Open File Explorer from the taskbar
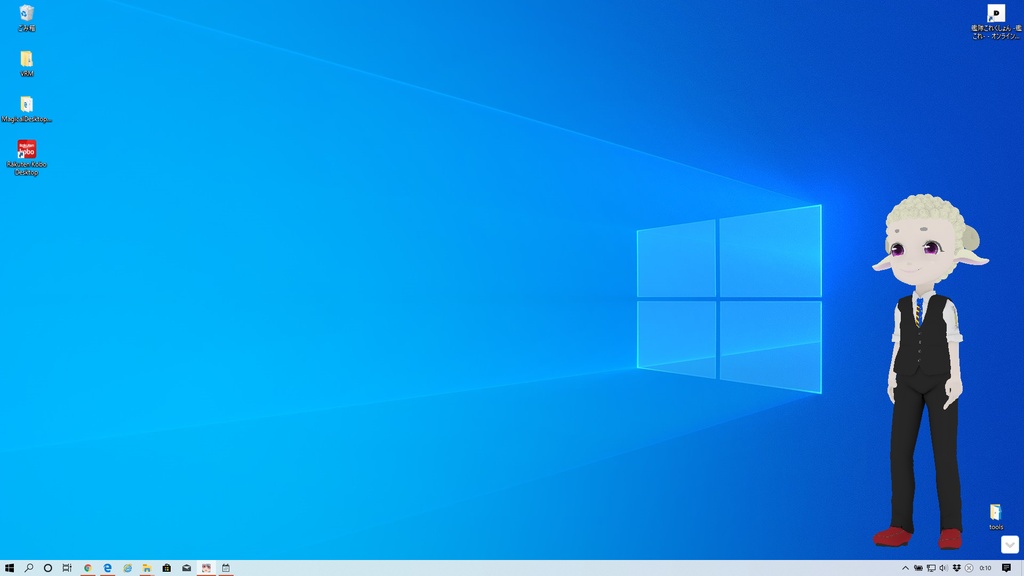Image resolution: width=1024 pixels, height=576 pixels. pyautogui.click(x=147, y=568)
